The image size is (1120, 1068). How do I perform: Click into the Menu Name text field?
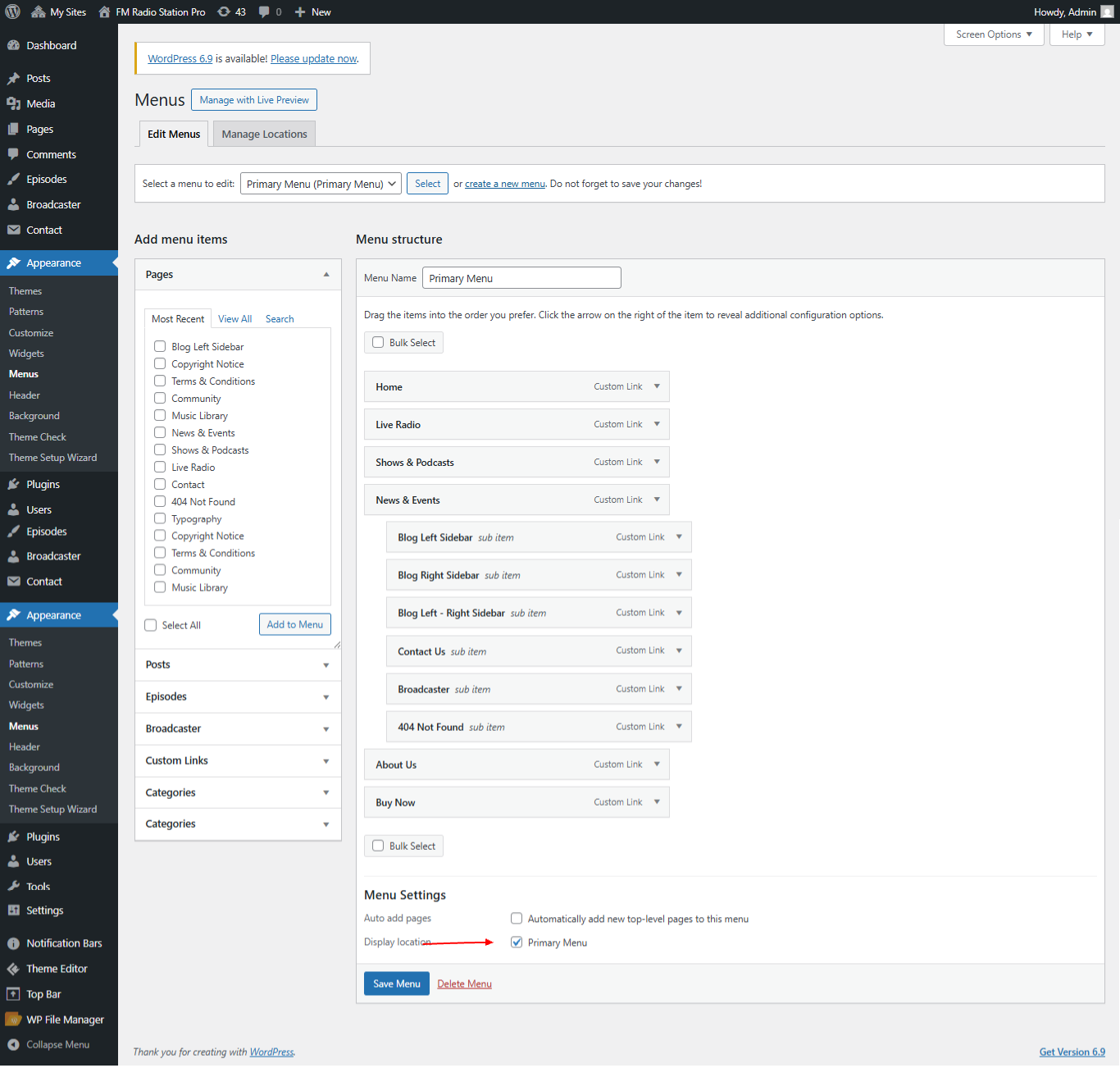(521, 278)
